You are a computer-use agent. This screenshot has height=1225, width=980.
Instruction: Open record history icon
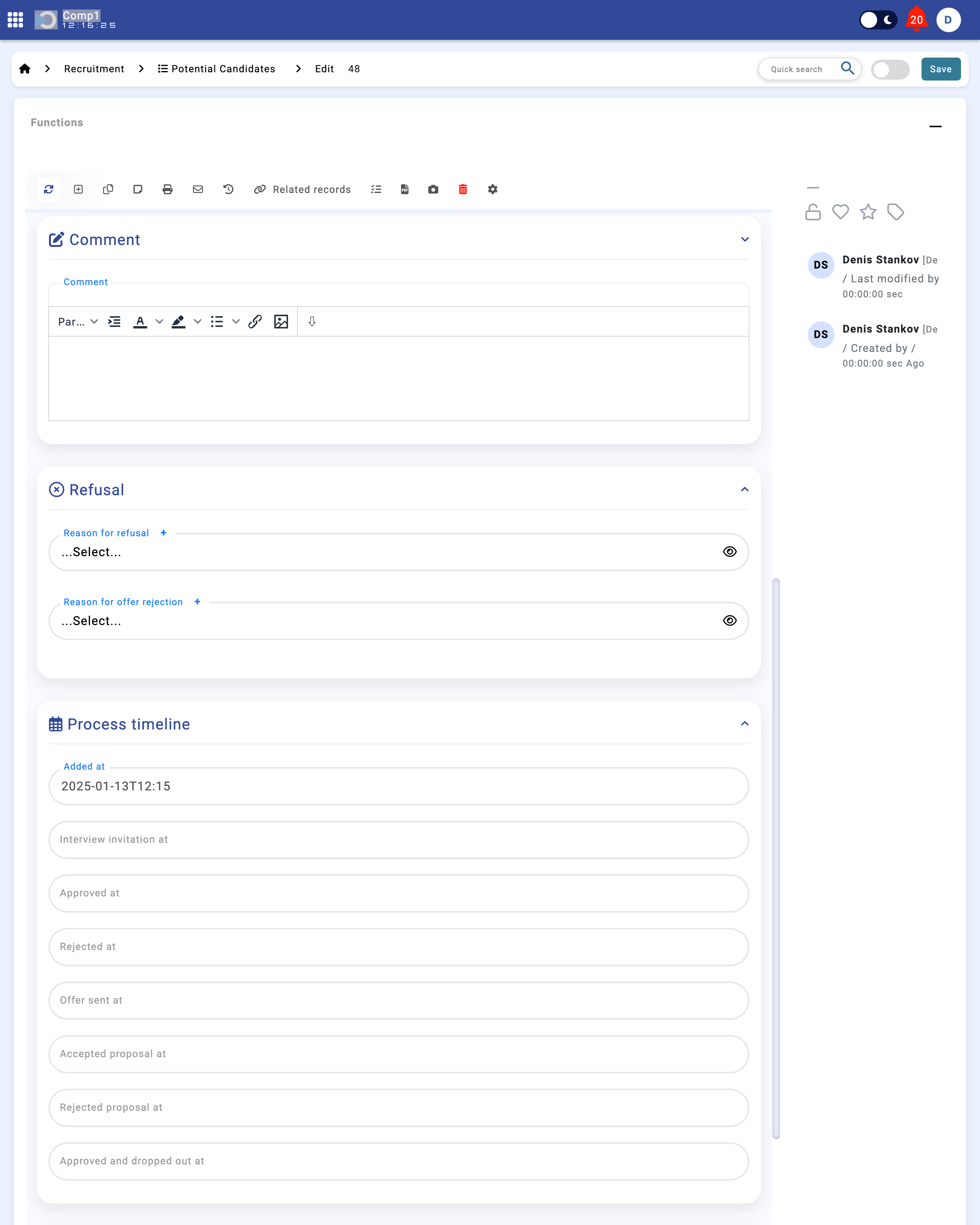[228, 189]
